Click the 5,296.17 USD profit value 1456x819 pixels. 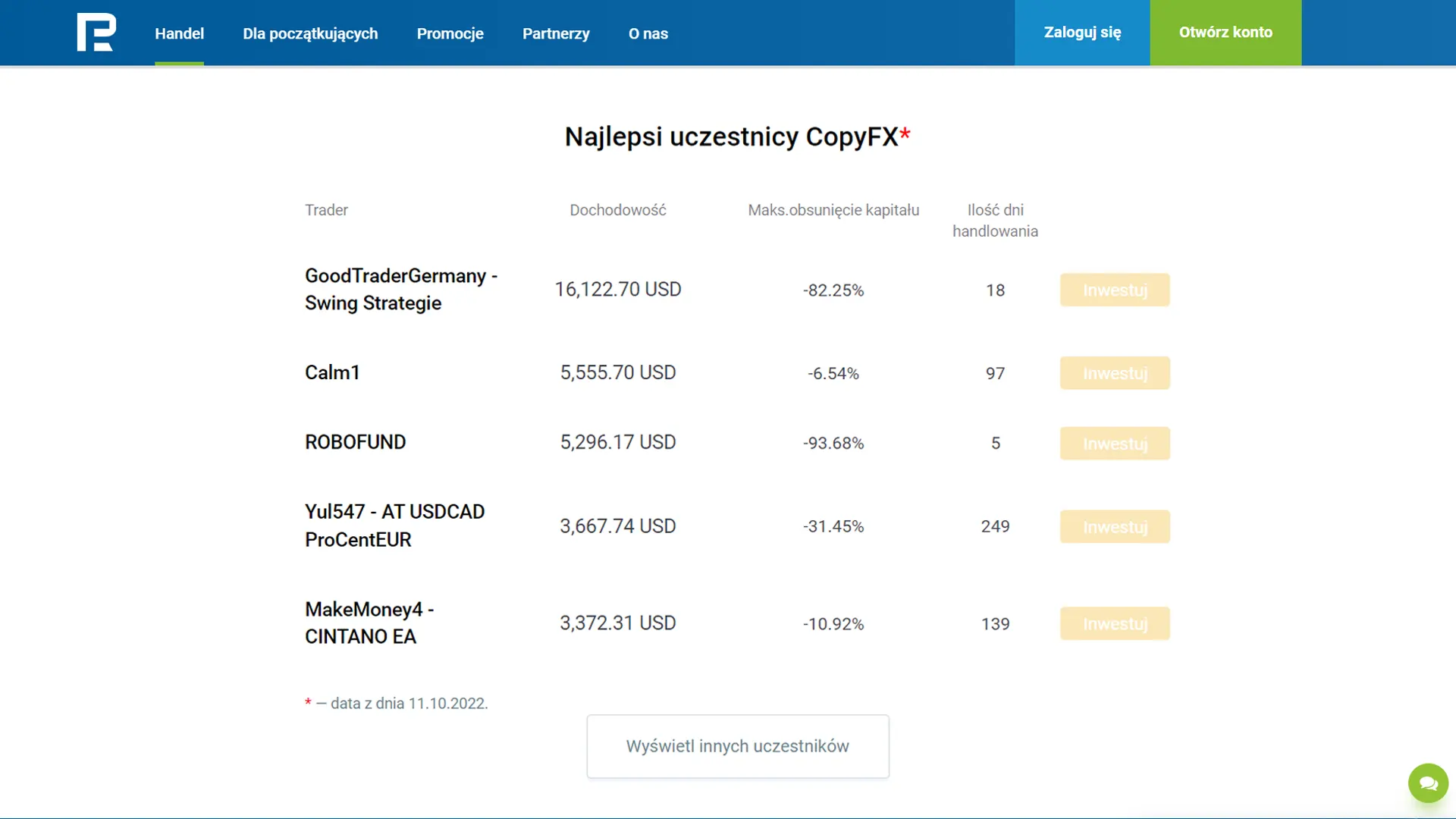pos(618,442)
